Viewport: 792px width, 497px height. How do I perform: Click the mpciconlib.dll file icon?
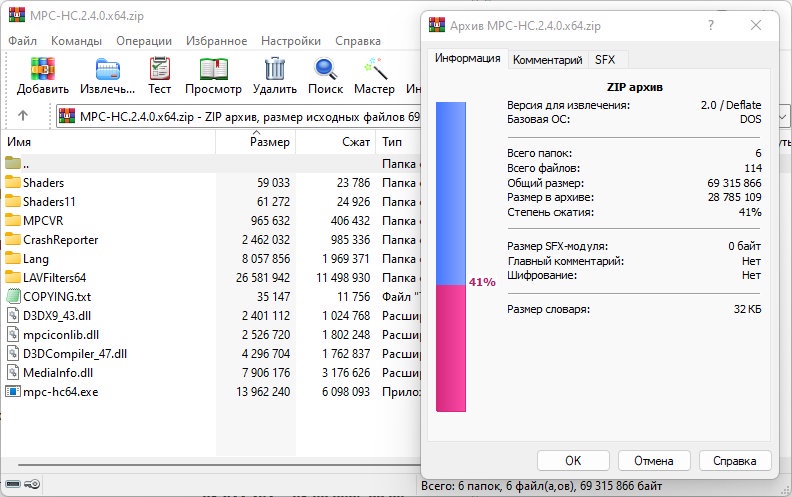click(x=13, y=334)
